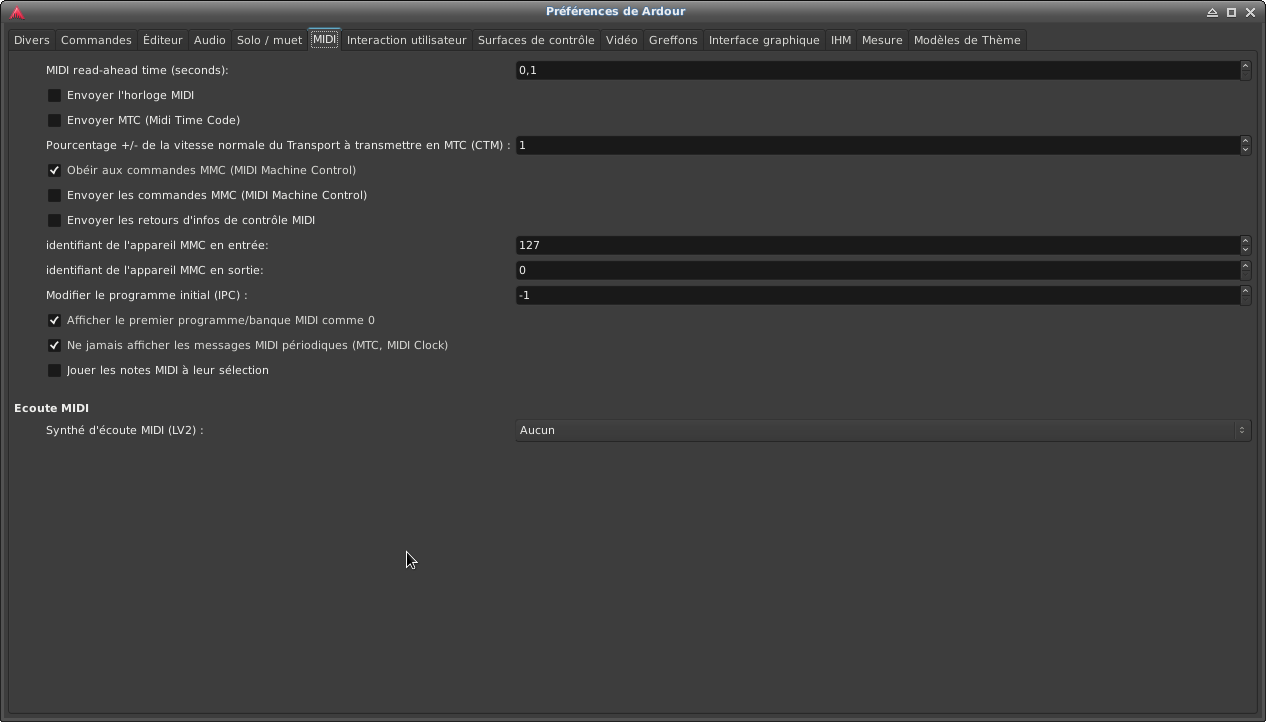Enable Envoyer MTC (Midi Time Code)
Screen dimensions: 1266x722
(55, 120)
